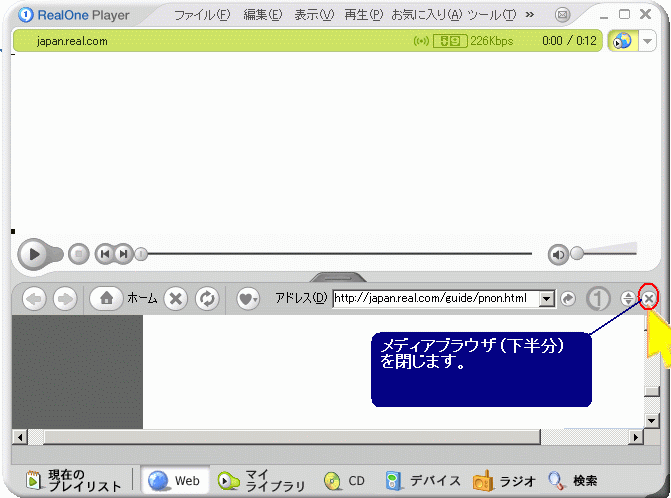Click the globe channel icon in the status bar
Screen dimensions: 671x498
tap(622, 41)
